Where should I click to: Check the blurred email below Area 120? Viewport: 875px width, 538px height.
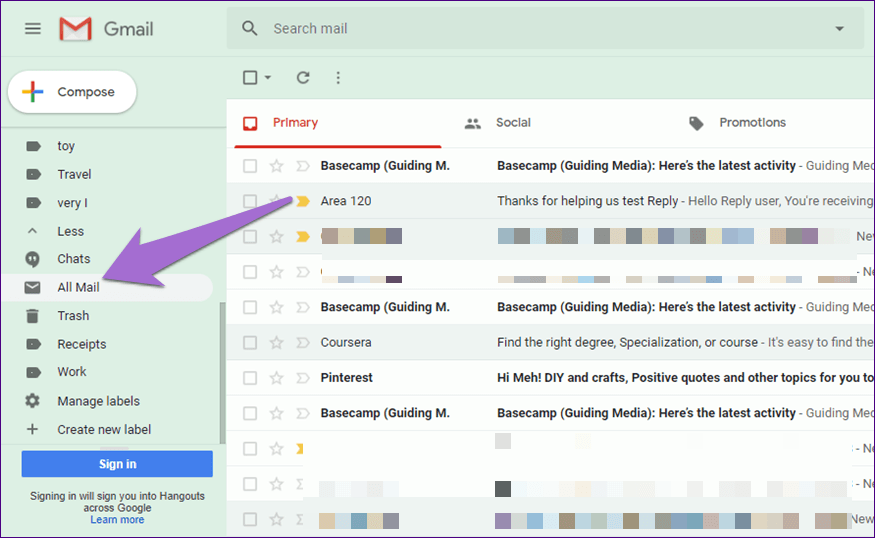click(250, 237)
